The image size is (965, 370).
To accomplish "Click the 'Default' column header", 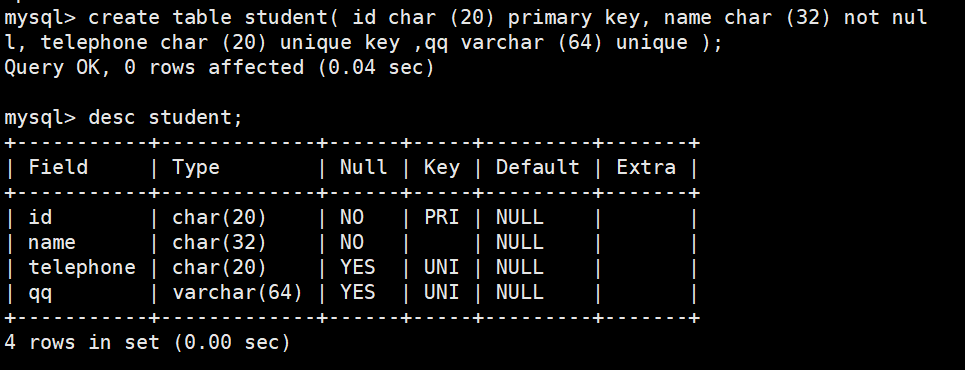I will pyautogui.click(x=537, y=167).
